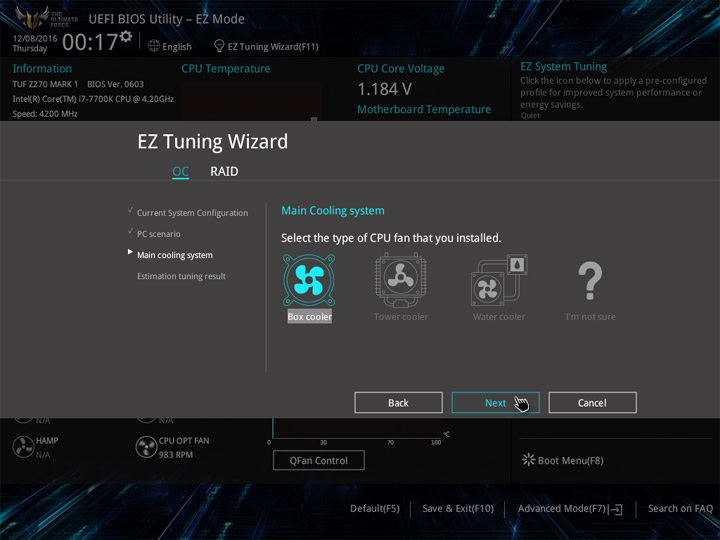Go to the PC scenario step
This screenshot has width=720, height=540.
tap(158, 234)
